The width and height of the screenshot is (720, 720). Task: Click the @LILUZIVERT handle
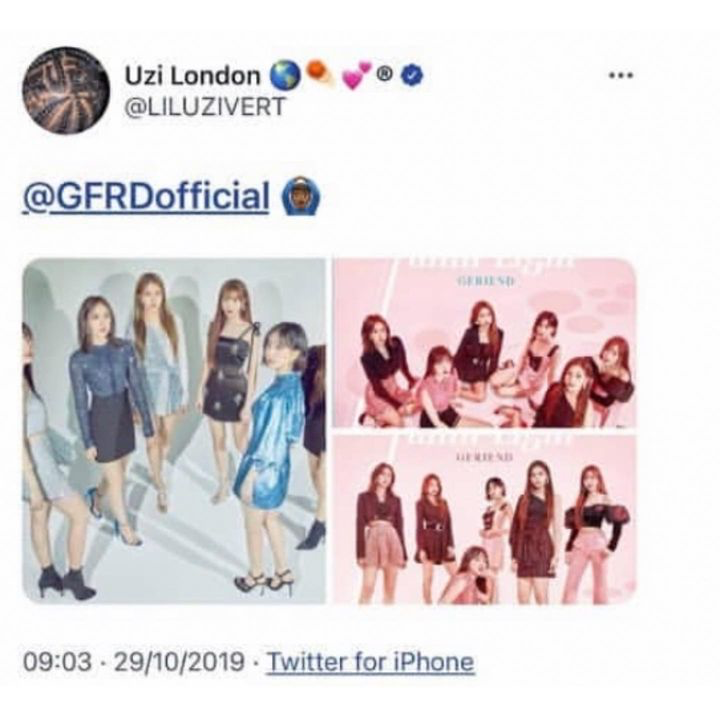point(205,107)
